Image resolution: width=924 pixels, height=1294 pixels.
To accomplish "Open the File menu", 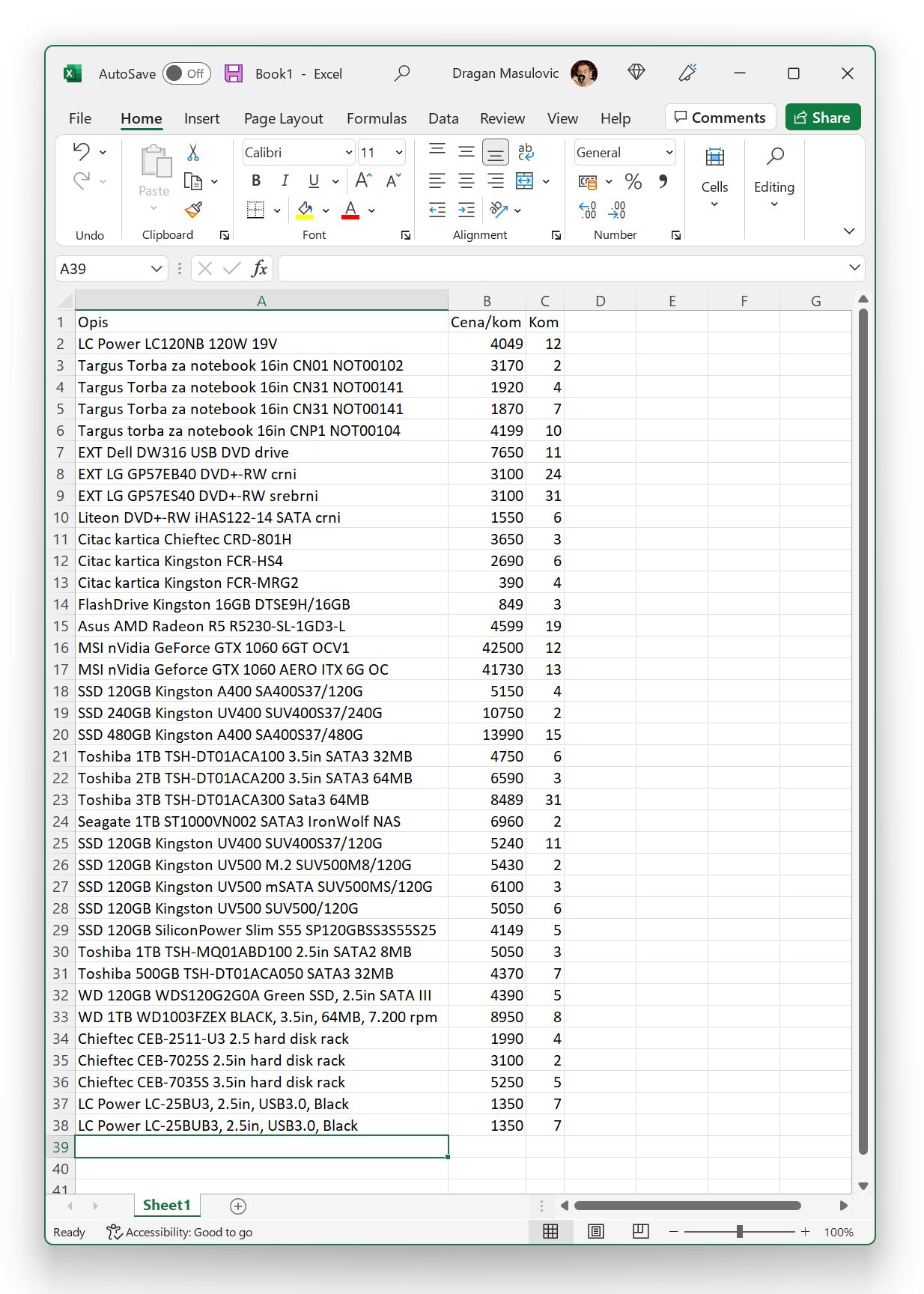I will tap(80, 118).
